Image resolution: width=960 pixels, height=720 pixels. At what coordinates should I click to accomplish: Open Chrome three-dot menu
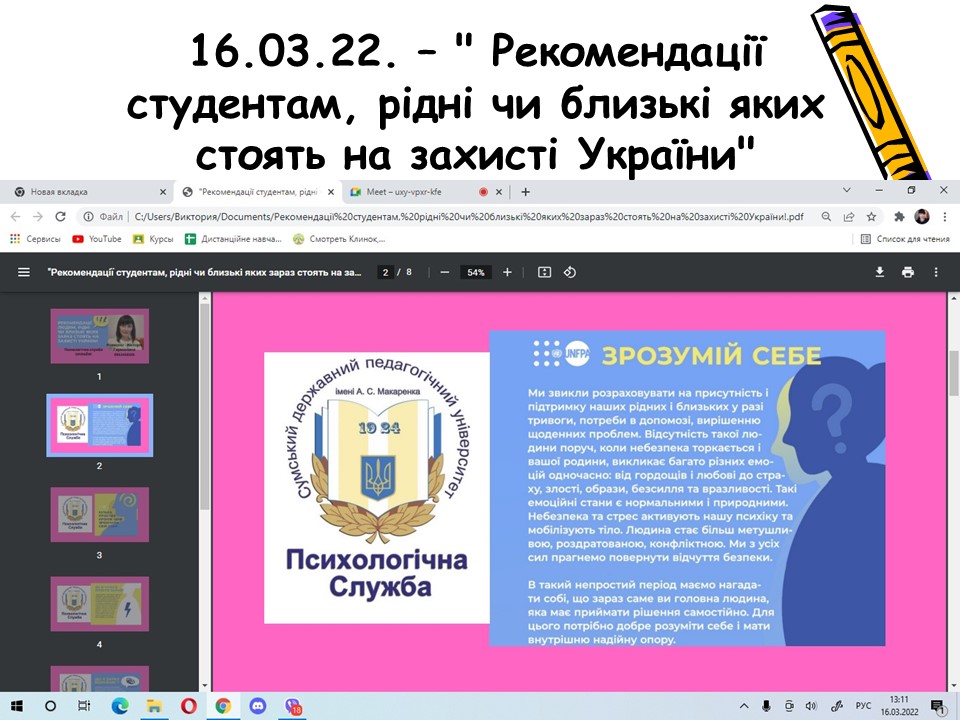[x=945, y=217]
